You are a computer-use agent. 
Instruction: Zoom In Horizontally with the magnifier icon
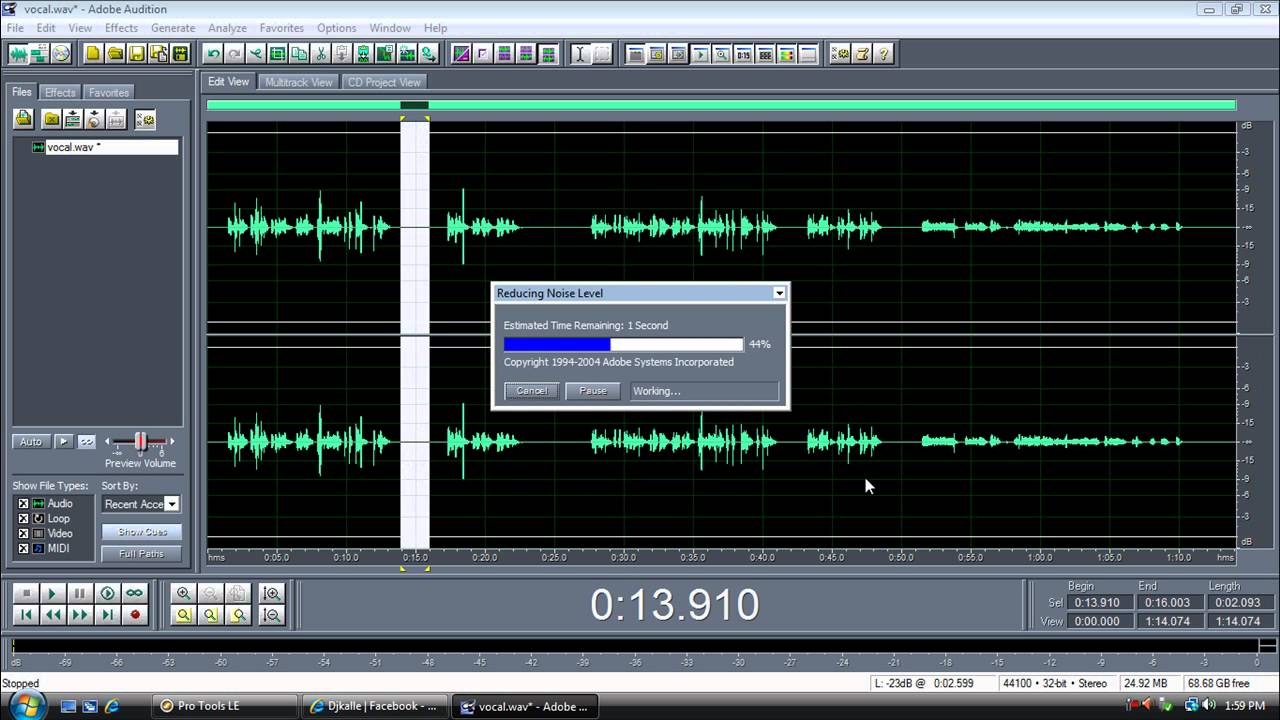[183, 594]
